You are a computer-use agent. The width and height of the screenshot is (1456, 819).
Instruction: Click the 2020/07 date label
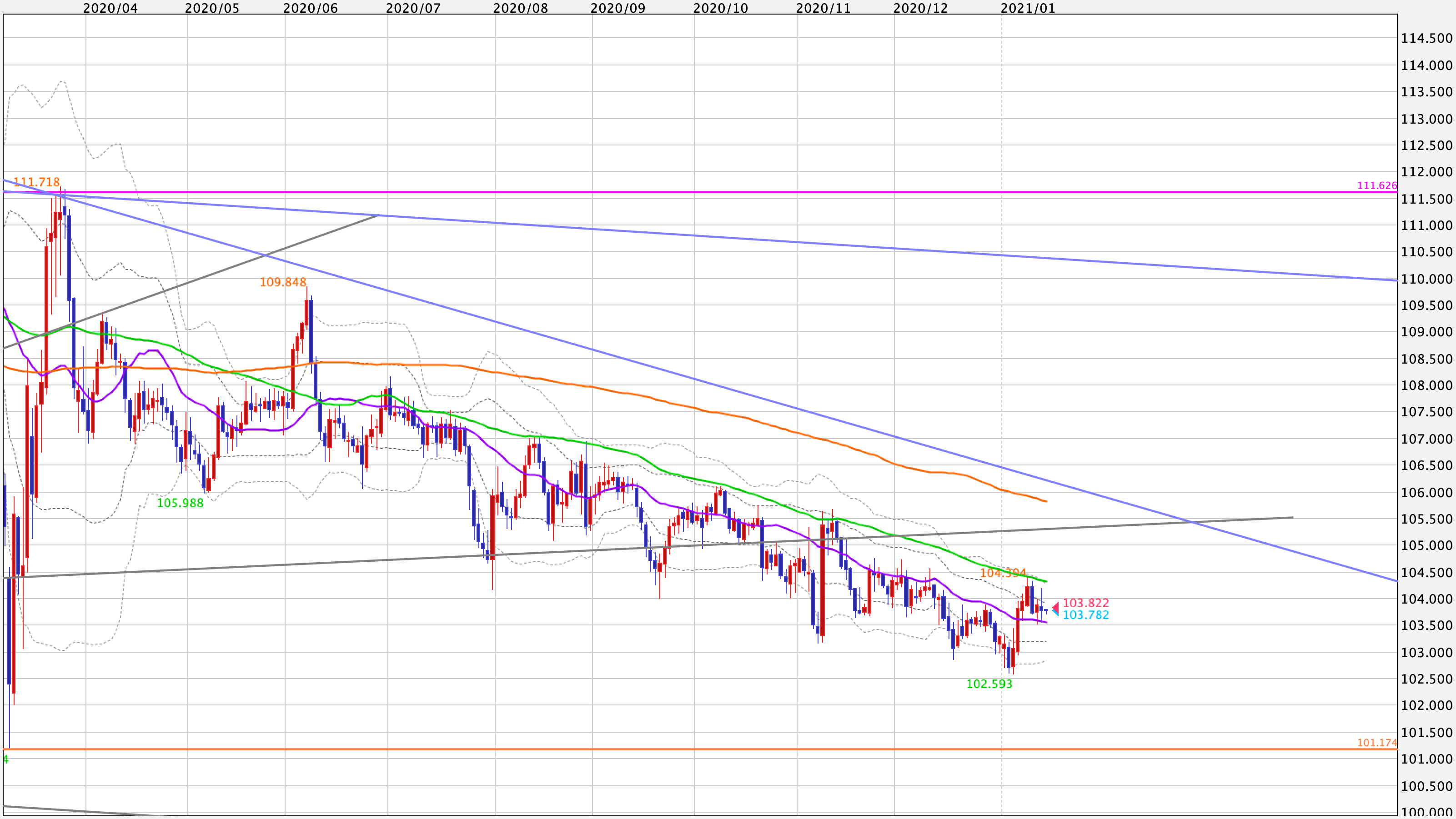pyautogui.click(x=413, y=8)
